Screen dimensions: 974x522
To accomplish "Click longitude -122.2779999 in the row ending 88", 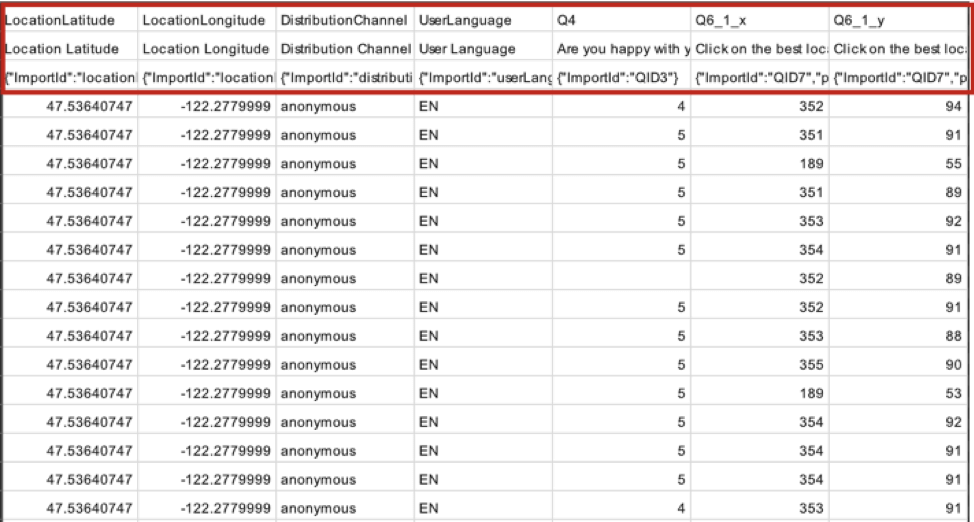I will coord(207,336).
